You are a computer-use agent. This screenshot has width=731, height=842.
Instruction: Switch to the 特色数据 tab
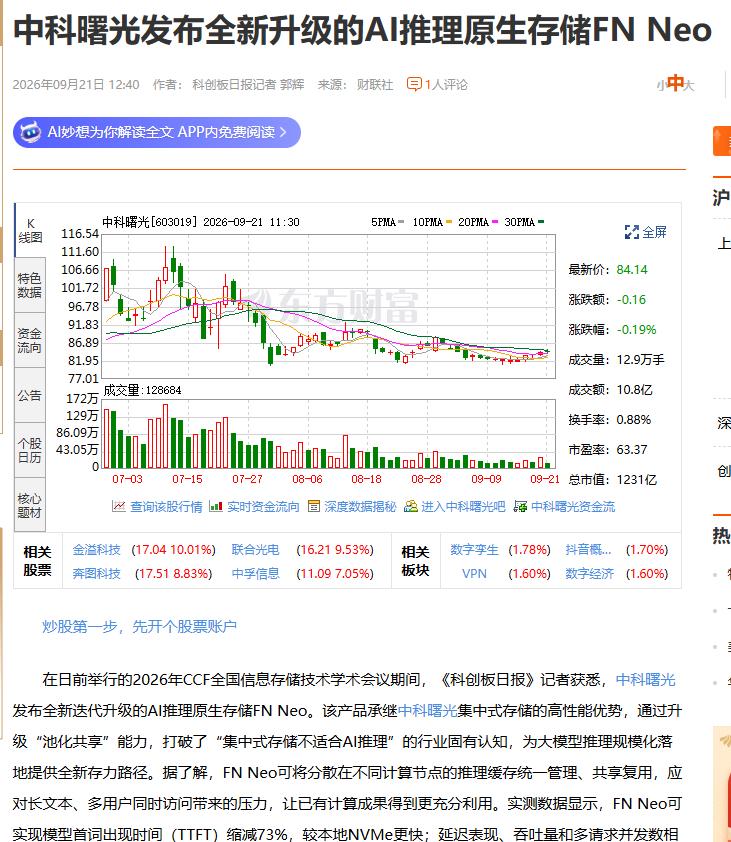[30, 285]
